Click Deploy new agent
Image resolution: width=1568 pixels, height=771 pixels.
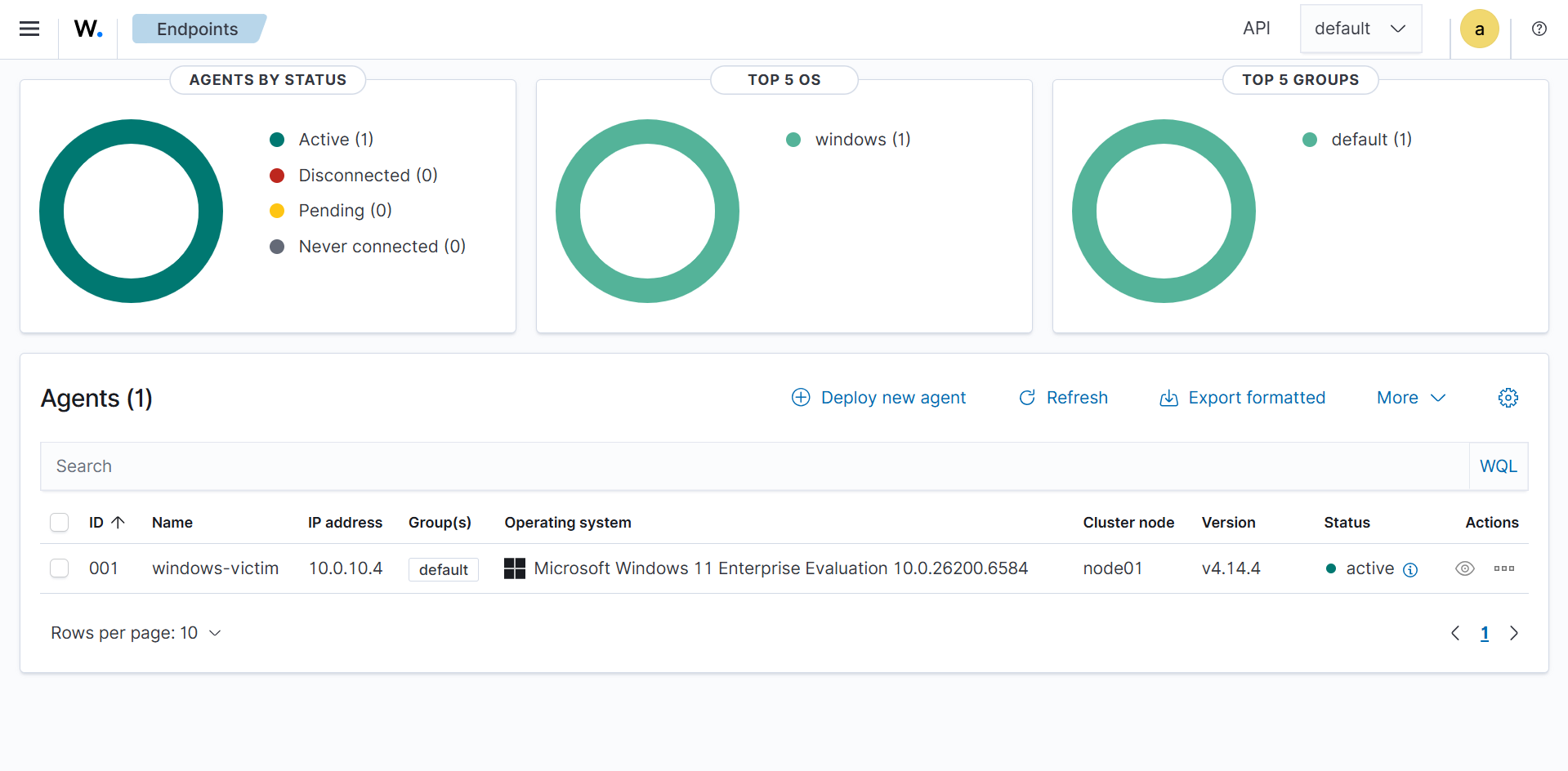point(878,398)
